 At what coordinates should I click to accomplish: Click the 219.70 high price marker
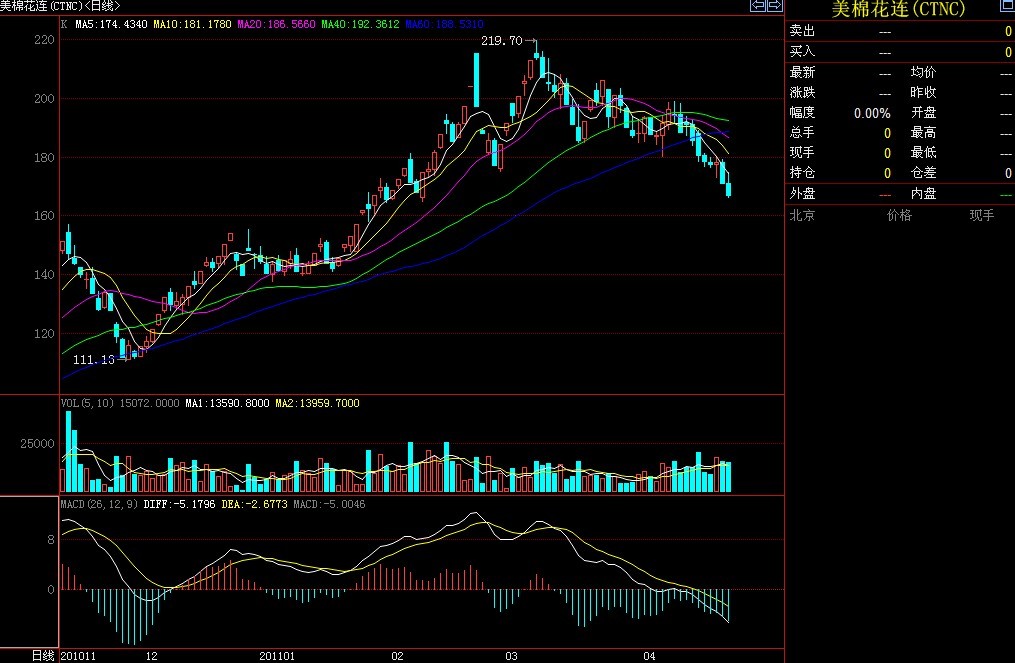[502, 41]
